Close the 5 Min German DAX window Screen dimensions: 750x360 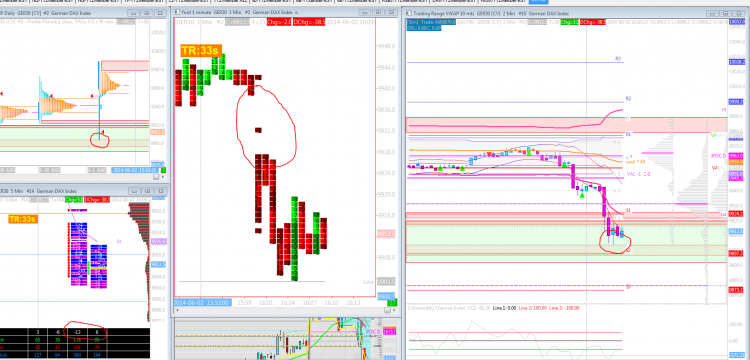pos(160,191)
